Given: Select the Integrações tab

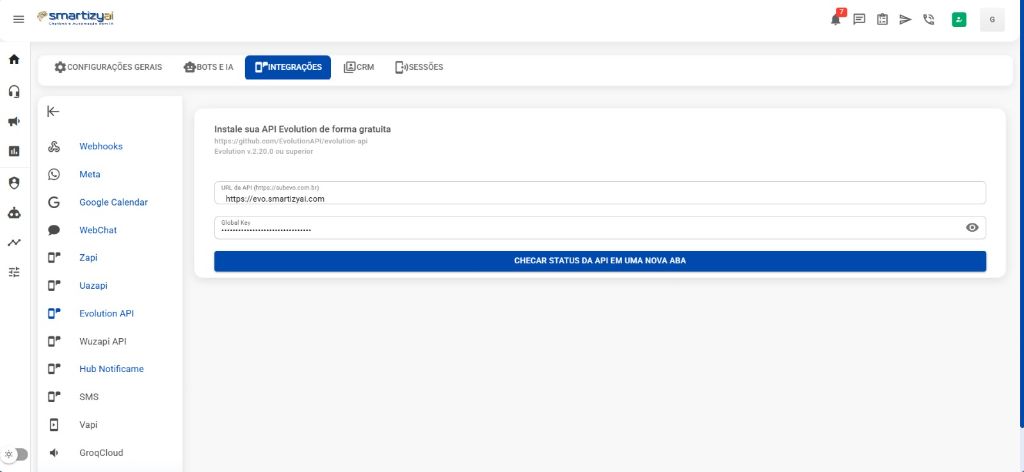Looking at the screenshot, I should [x=288, y=67].
